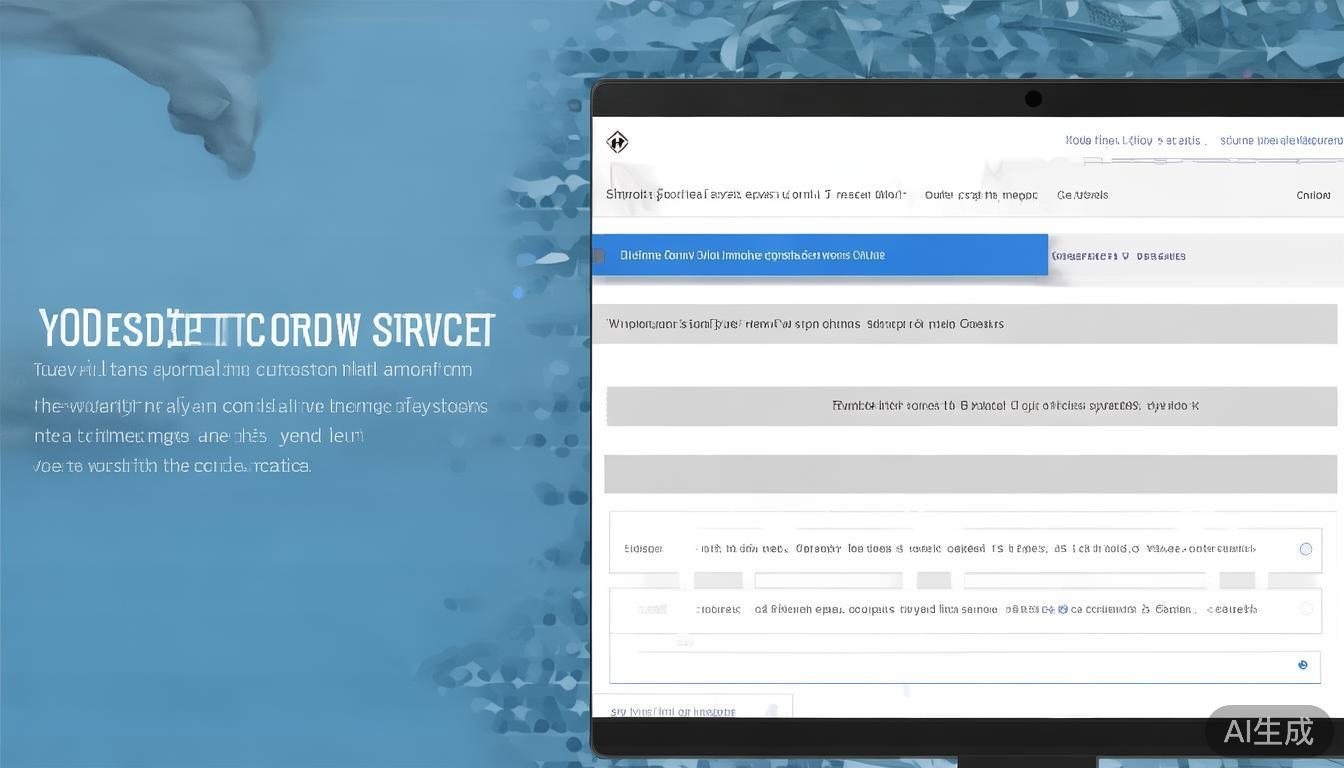
Task: Open the 'Ge.wbrels' menu item
Action: click(x=1082, y=195)
